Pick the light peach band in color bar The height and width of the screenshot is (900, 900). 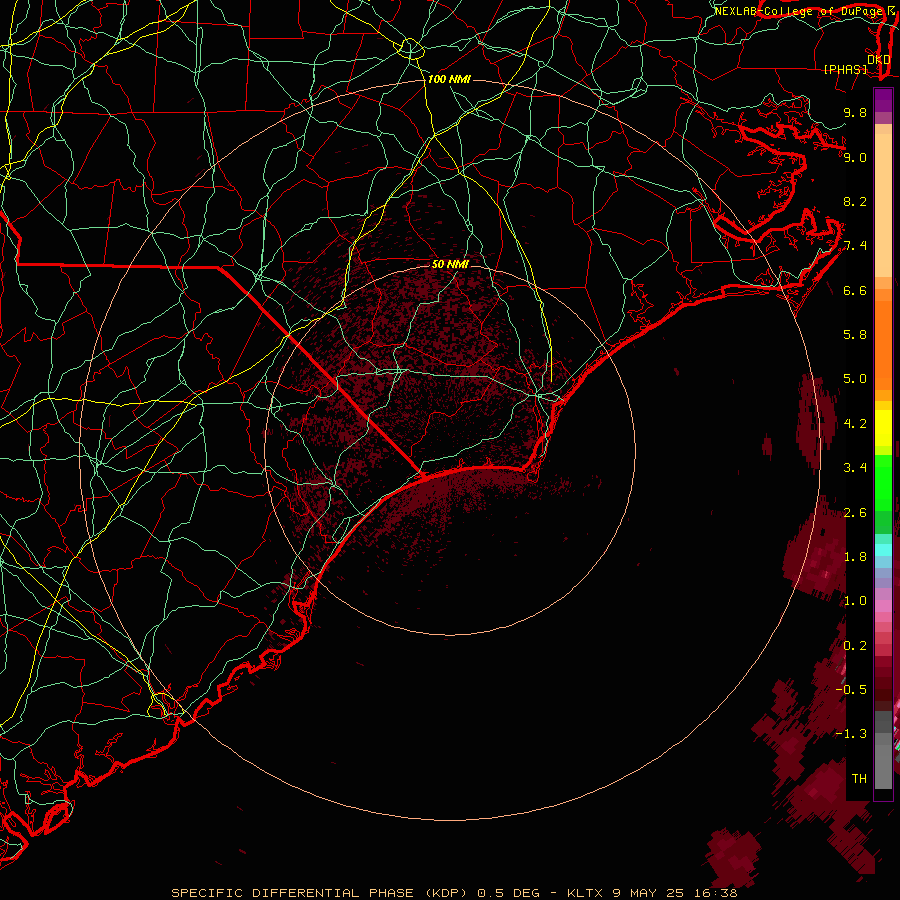[x=883, y=205]
